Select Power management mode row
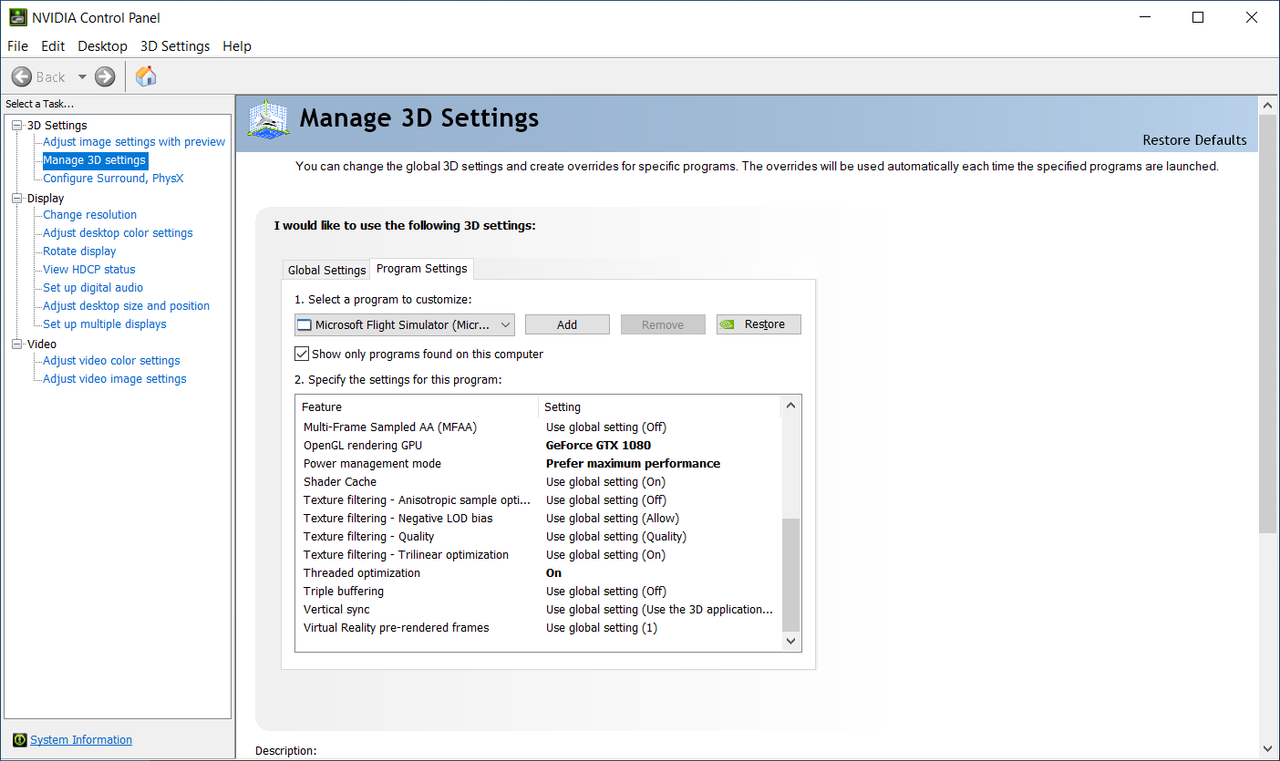Viewport: 1280px width, 761px height. click(x=538, y=464)
